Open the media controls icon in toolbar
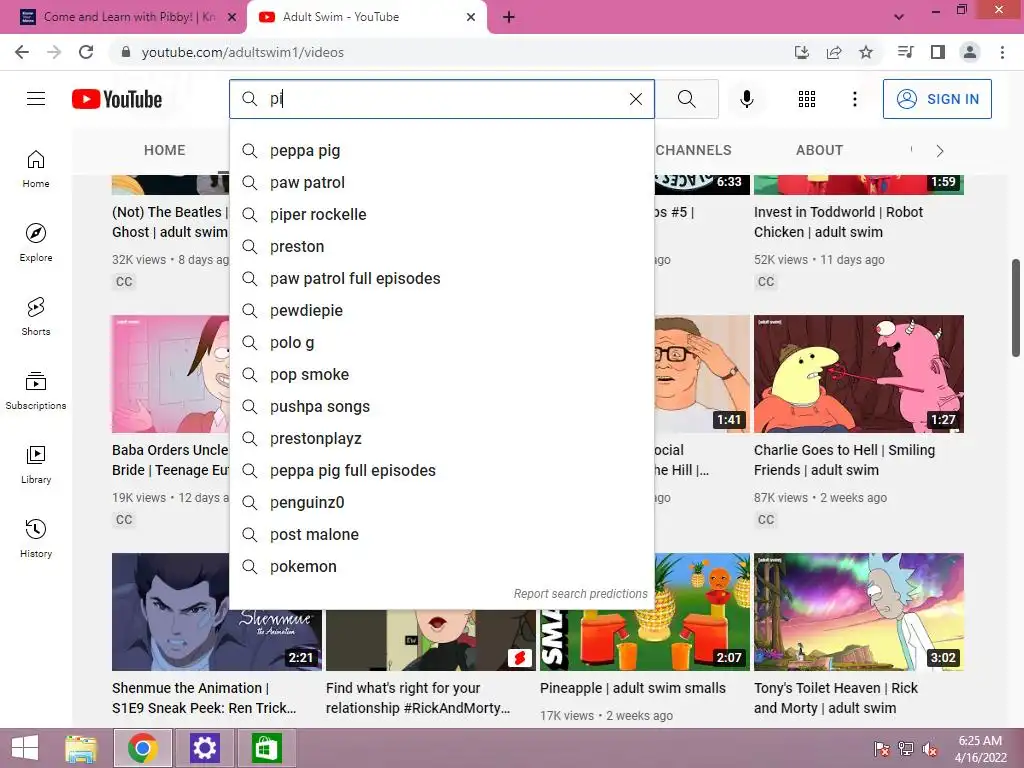The width and height of the screenshot is (1024, 768). (x=905, y=52)
